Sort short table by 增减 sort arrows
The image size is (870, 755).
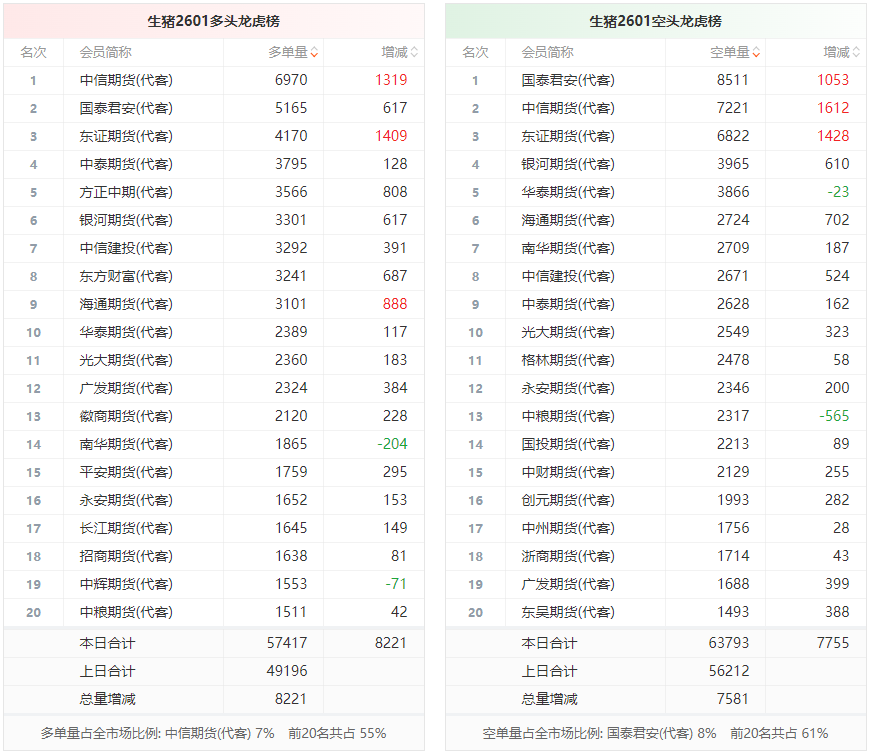[856, 53]
